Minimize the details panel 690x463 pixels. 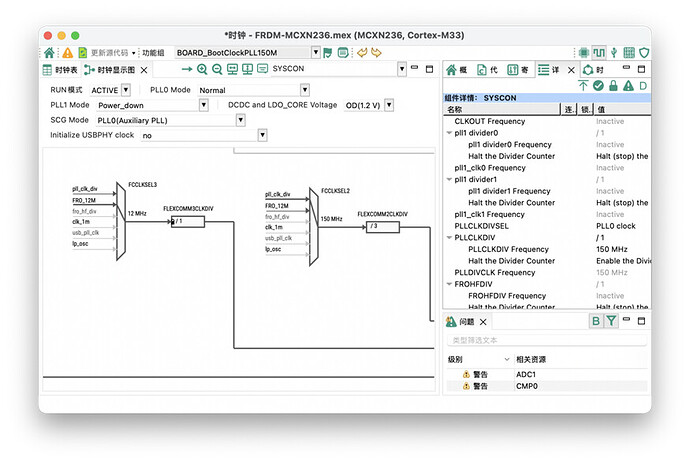[626, 68]
